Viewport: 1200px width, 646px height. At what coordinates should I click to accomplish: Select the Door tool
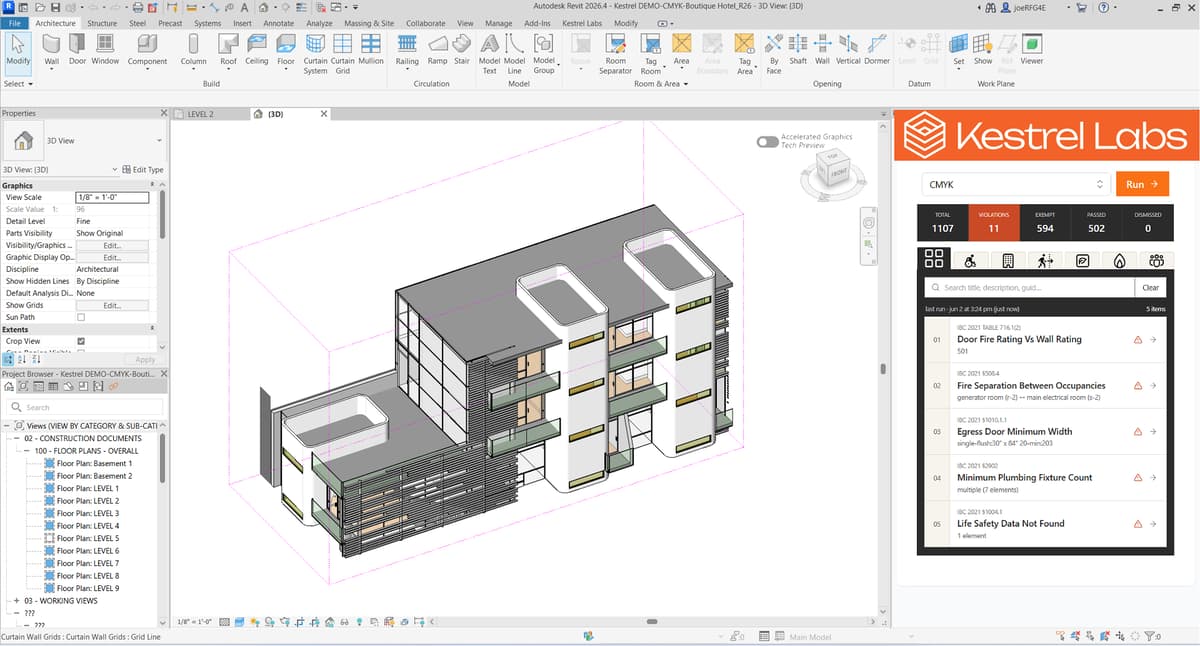(77, 49)
